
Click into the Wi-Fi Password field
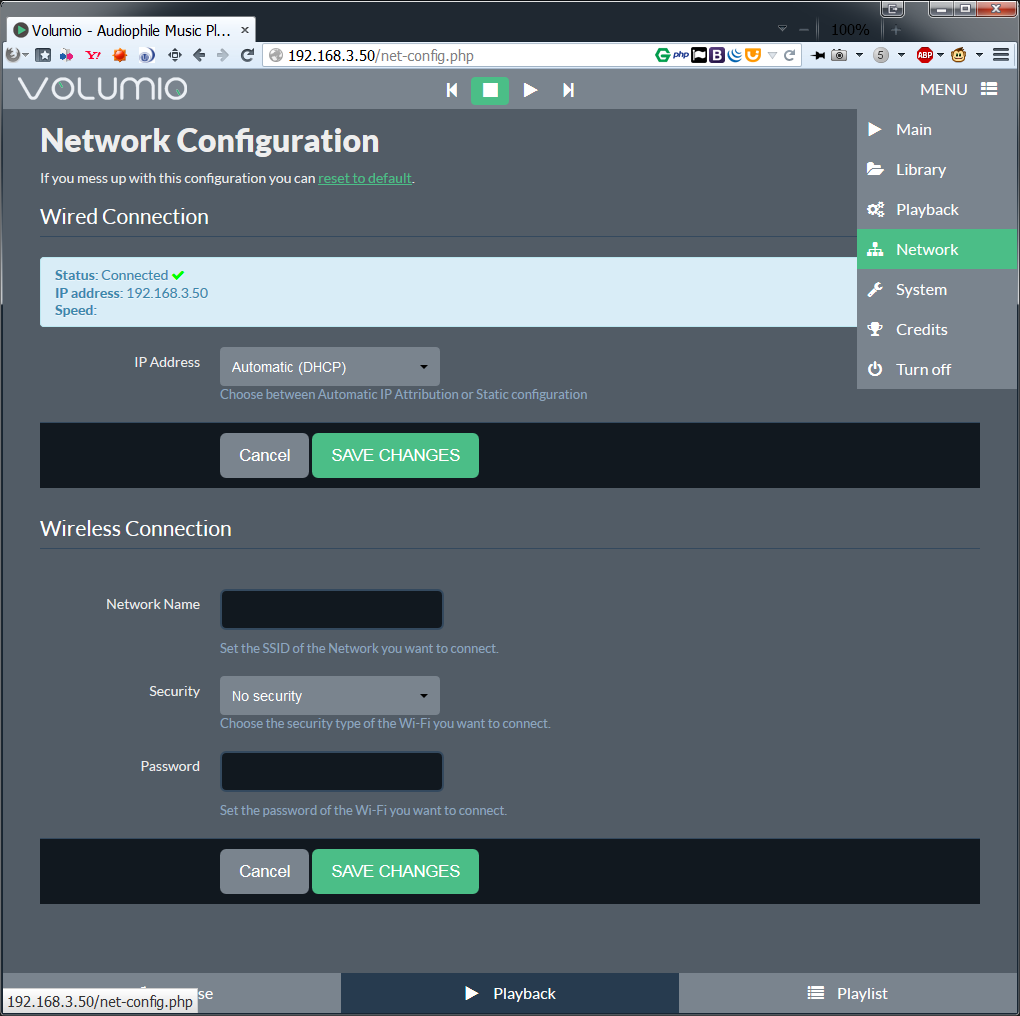(x=332, y=771)
